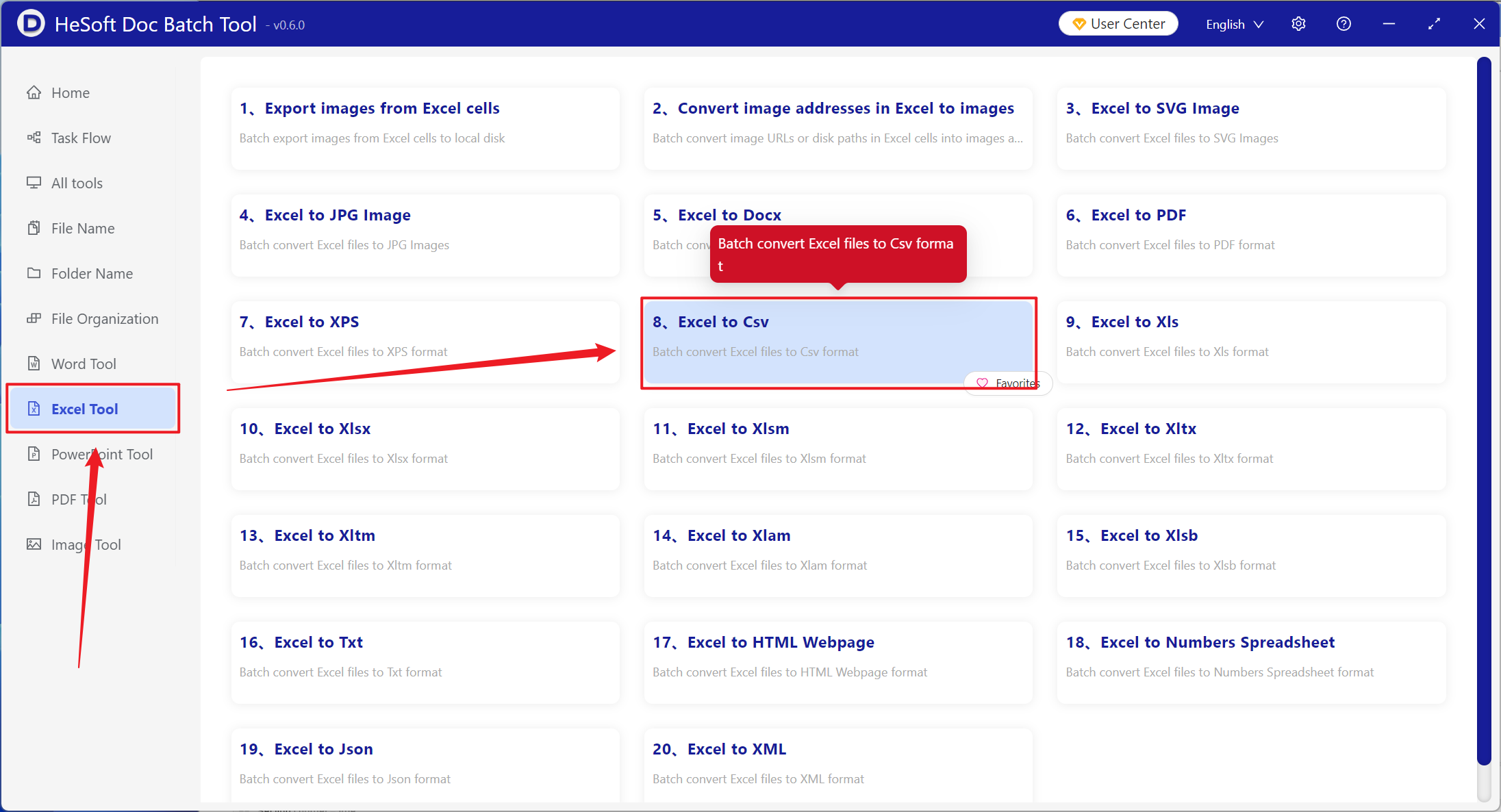Open User Center
Image resolution: width=1501 pixels, height=812 pixels.
[x=1118, y=24]
